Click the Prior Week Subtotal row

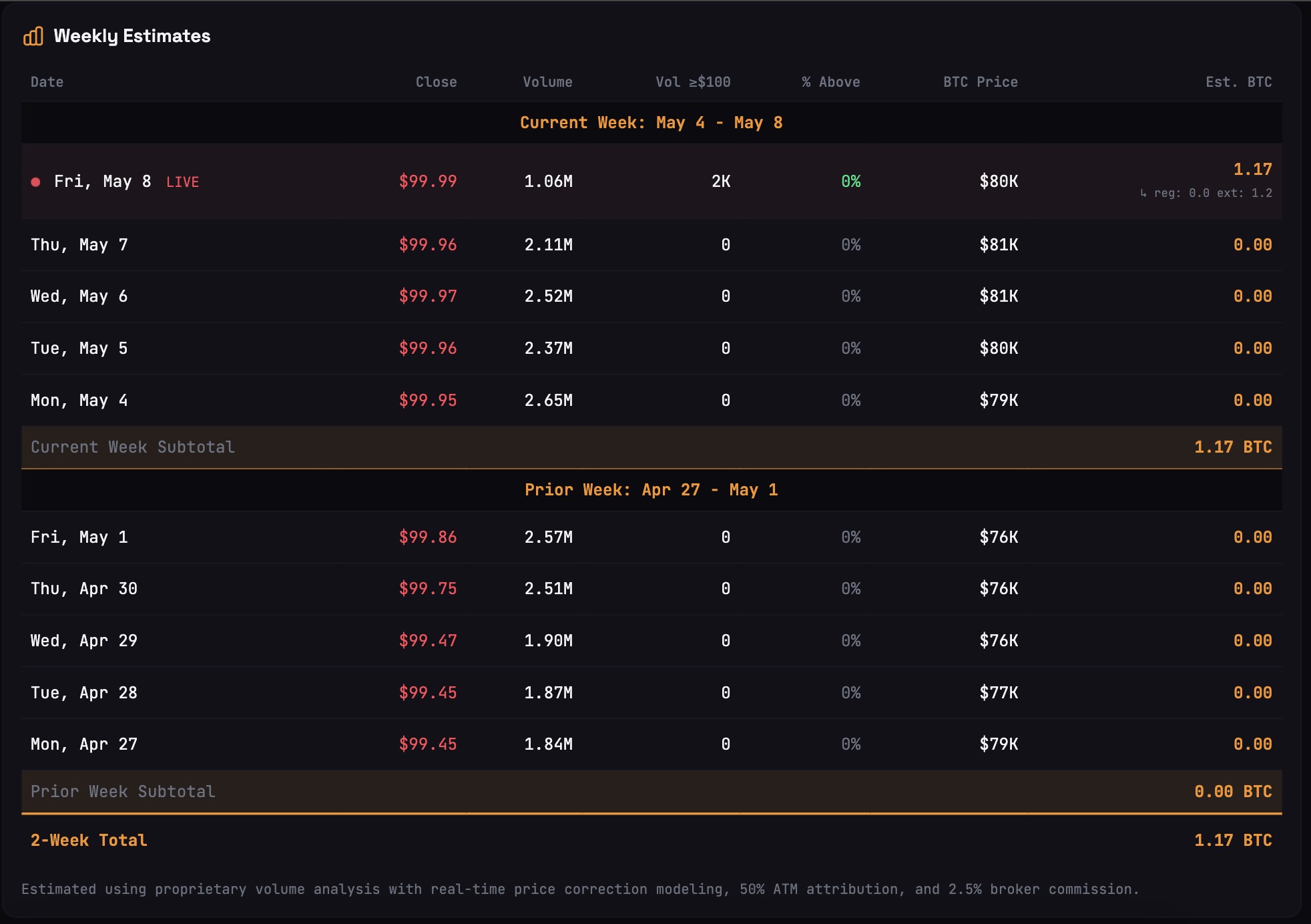pyautogui.click(x=651, y=792)
